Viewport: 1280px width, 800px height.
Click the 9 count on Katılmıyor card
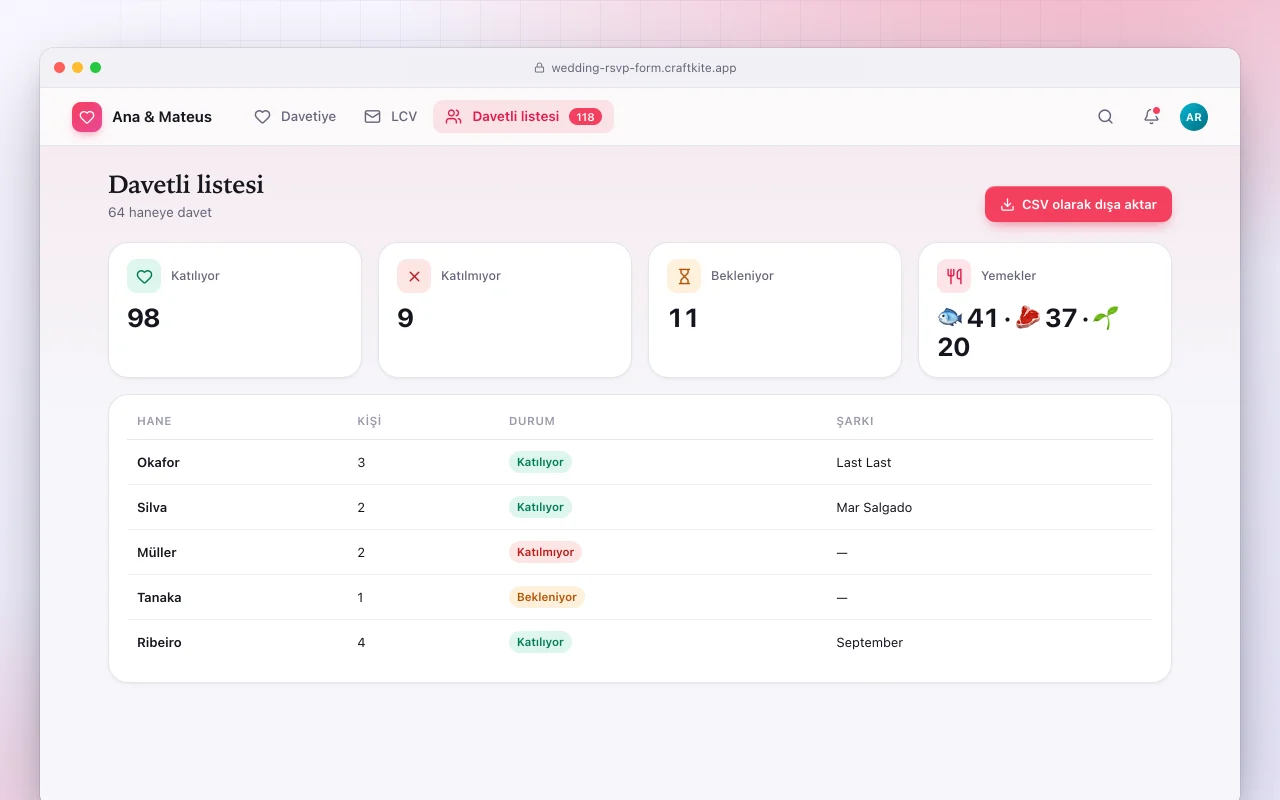pos(405,318)
